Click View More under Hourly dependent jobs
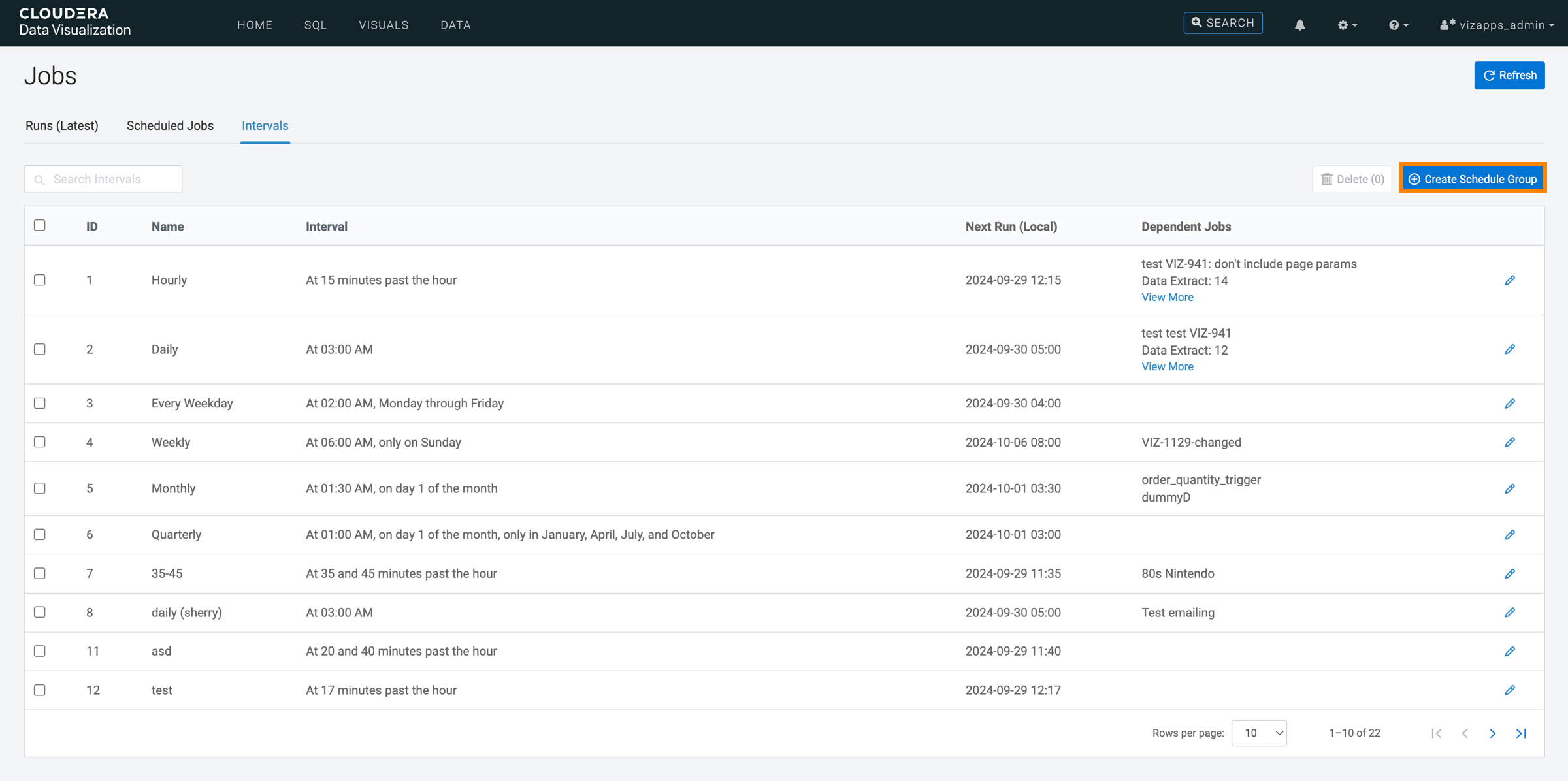 (1167, 297)
